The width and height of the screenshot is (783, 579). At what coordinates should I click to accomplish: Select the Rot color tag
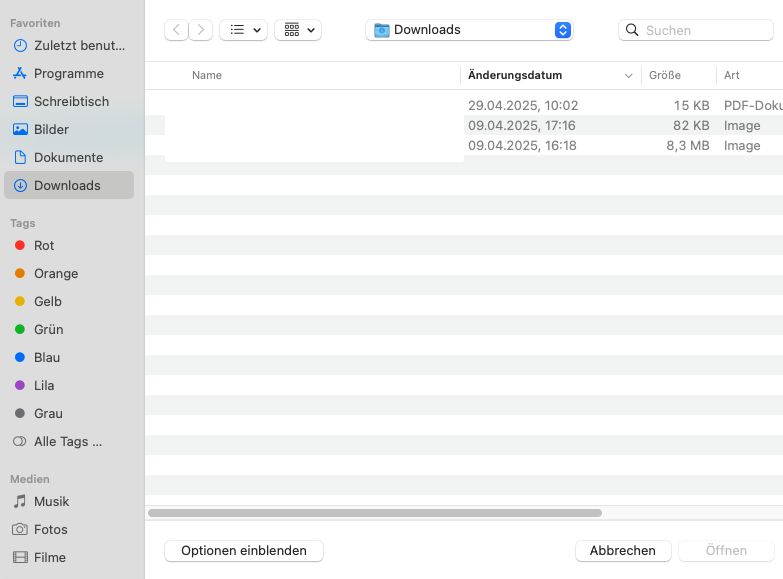(x=44, y=245)
